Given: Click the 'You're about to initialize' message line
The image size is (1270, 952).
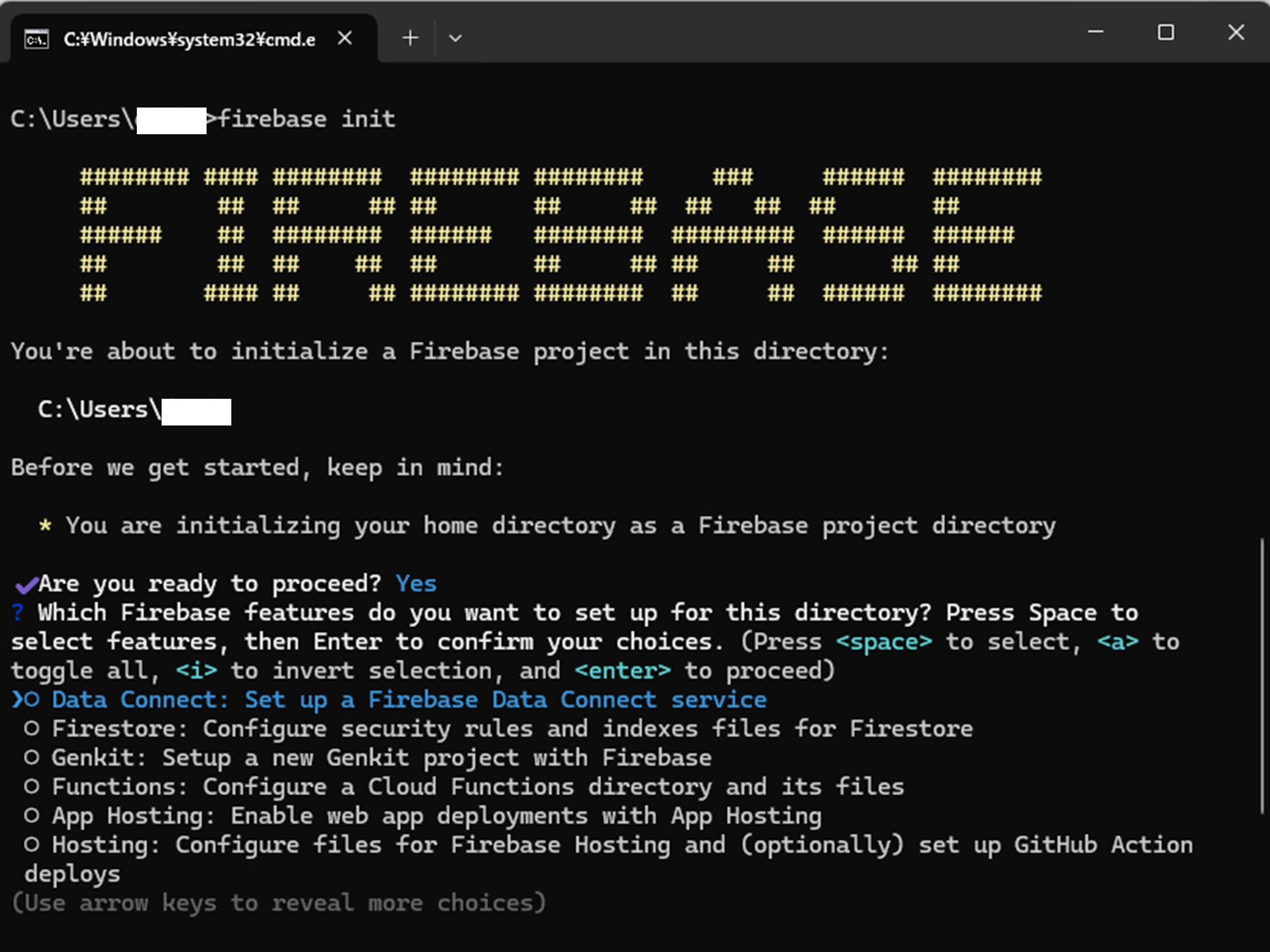Looking at the screenshot, I should pos(450,352).
